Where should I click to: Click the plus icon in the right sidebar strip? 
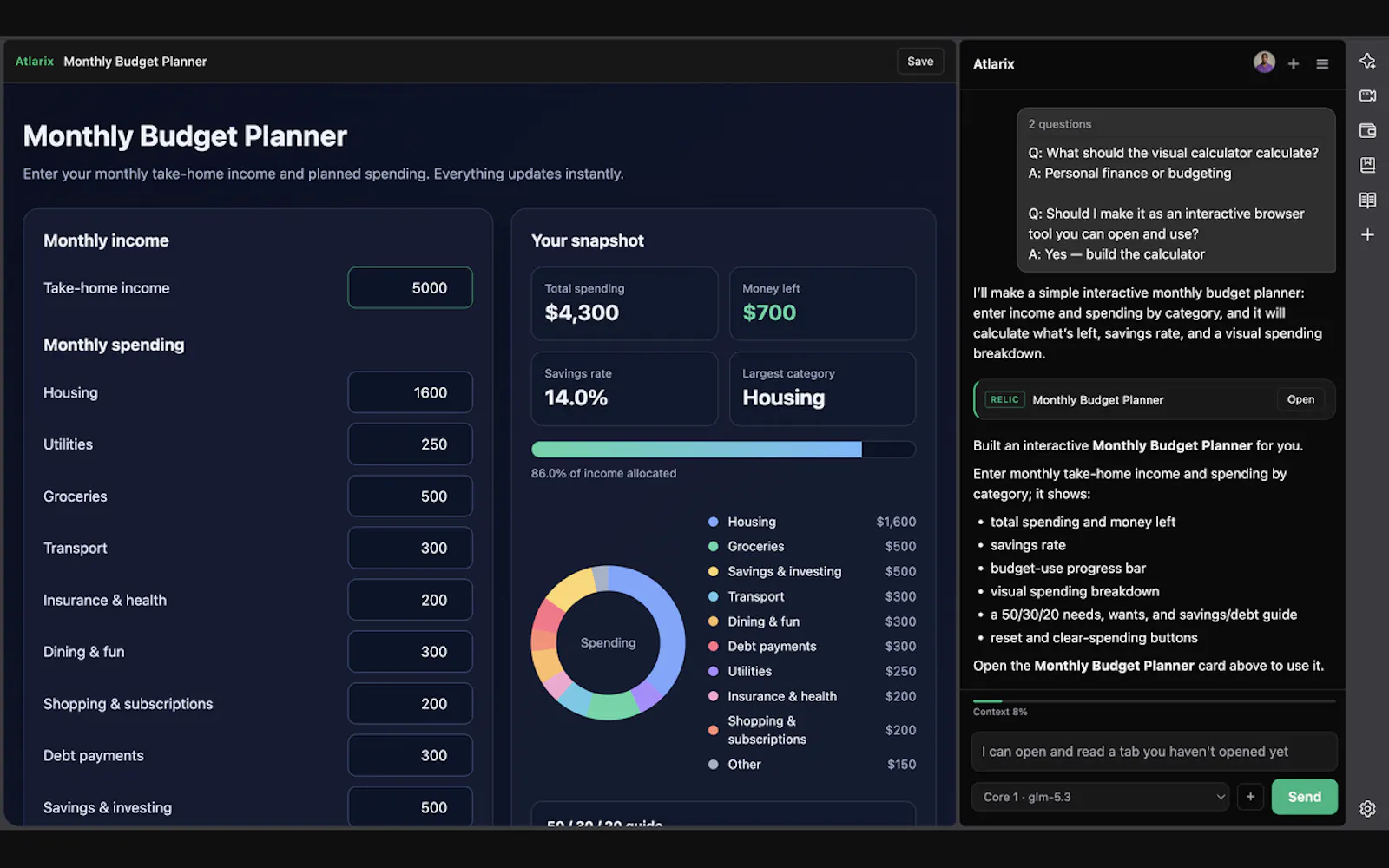[1367, 234]
